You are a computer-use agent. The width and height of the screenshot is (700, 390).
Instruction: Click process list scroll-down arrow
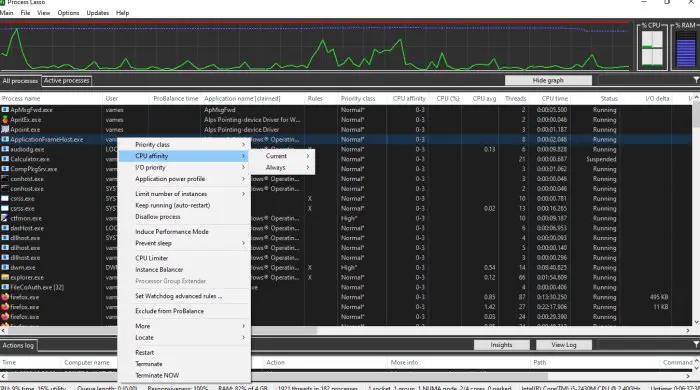click(x=696, y=322)
